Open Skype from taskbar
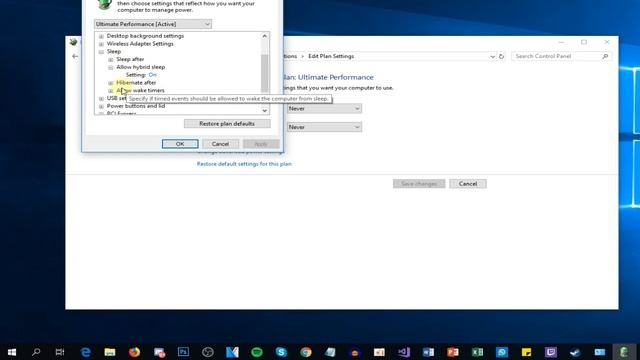Screen dimensions: 640x360 (281, 352)
